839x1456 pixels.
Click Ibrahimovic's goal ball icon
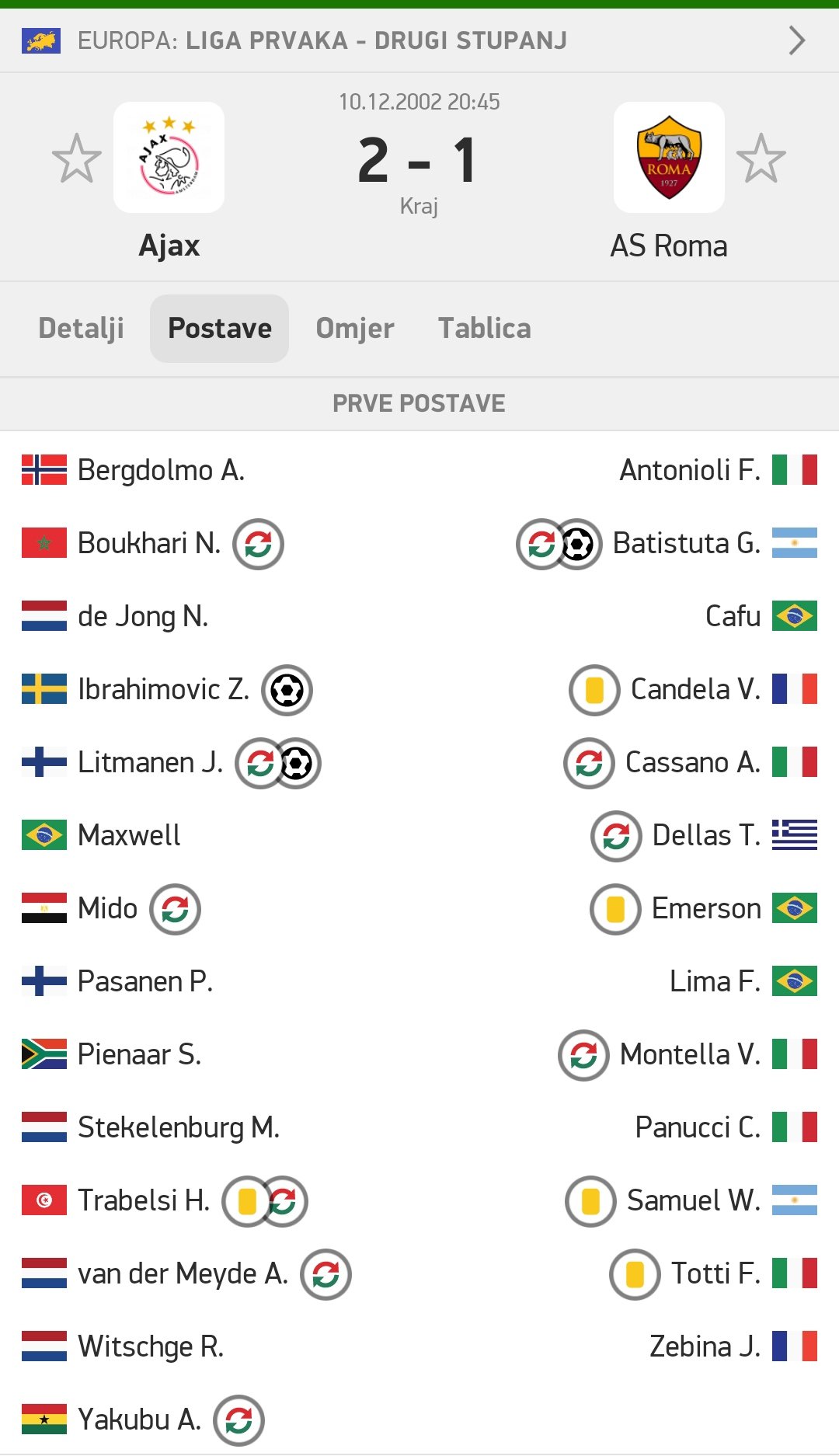click(287, 690)
